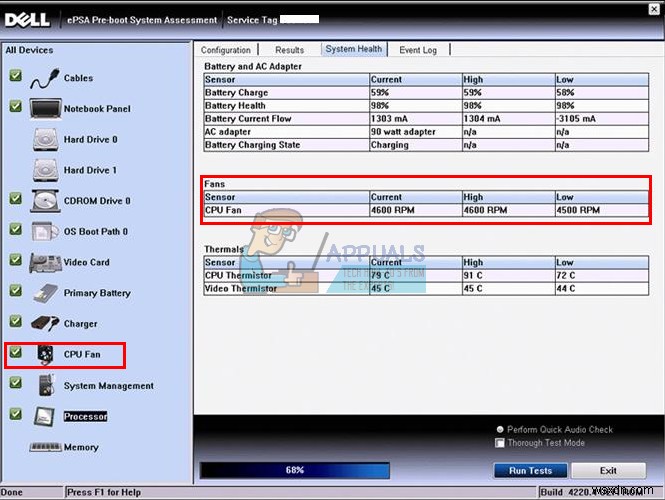The width and height of the screenshot is (665, 500).
Task: Toggle the Cables checkbox
Action: coord(16,75)
